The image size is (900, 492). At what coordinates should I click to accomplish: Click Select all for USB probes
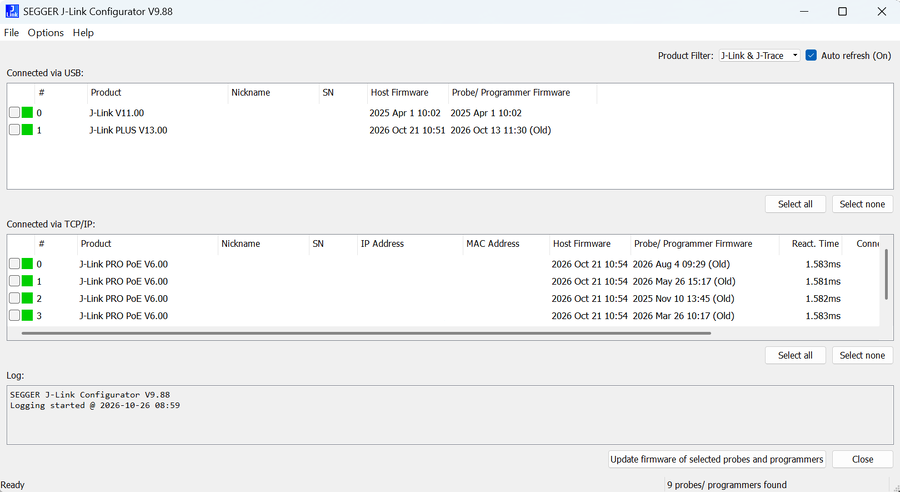click(x=795, y=204)
